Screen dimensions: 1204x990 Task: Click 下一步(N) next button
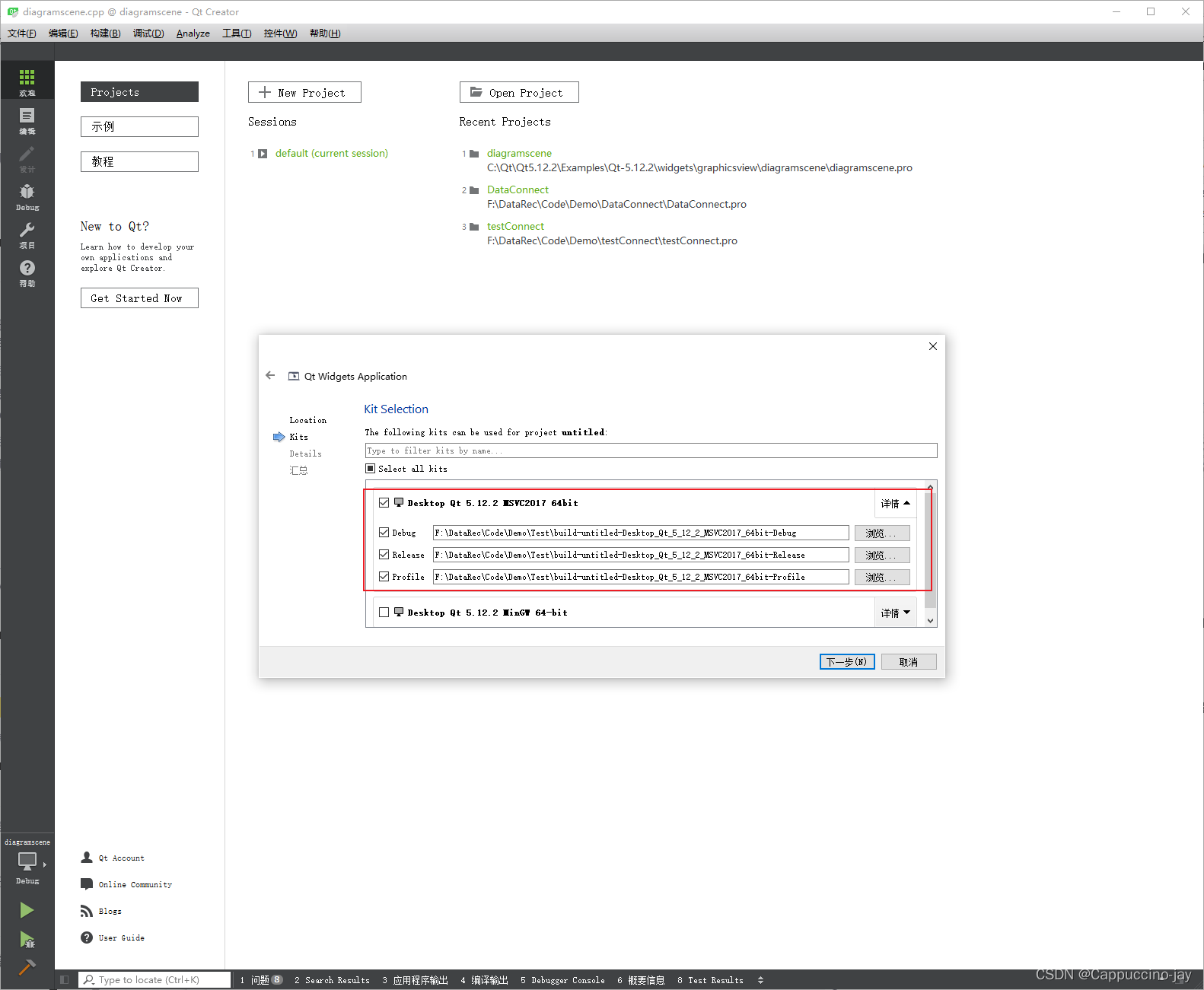pyautogui.click(x=847, y=662)
